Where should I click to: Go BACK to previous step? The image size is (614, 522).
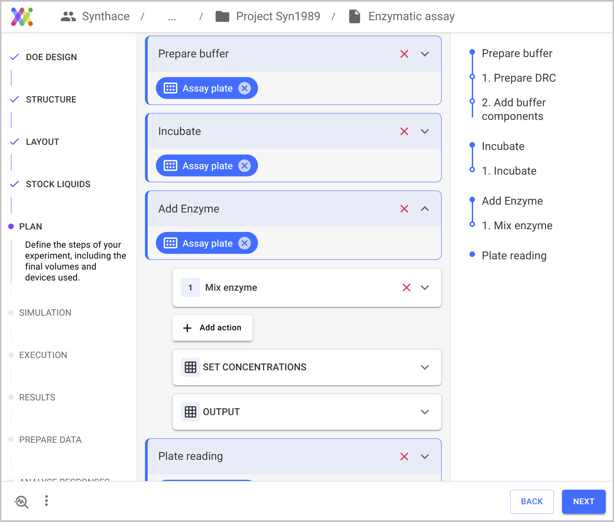(x=531, y=501)
